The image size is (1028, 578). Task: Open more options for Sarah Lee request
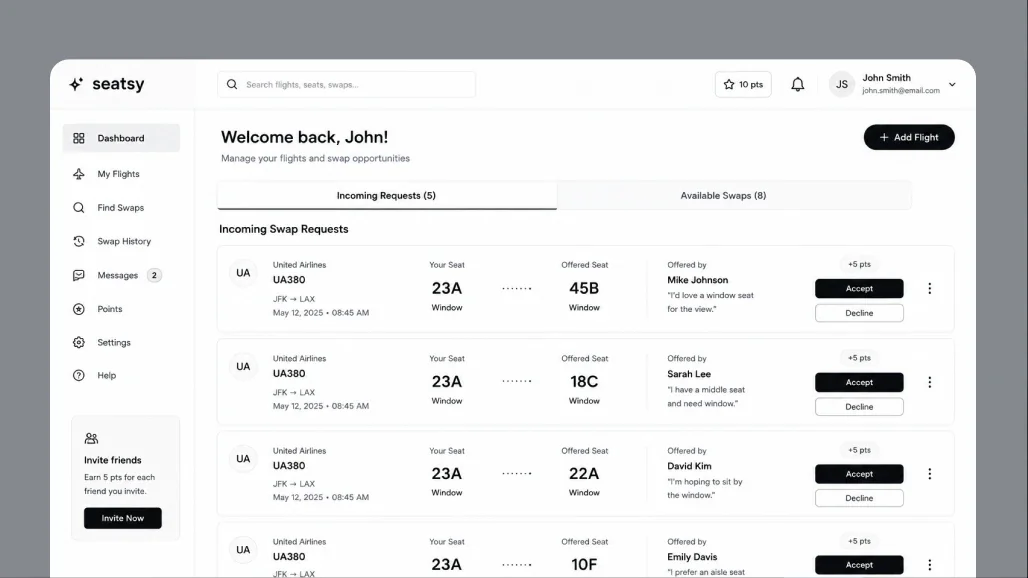click(x=929, y=382)
